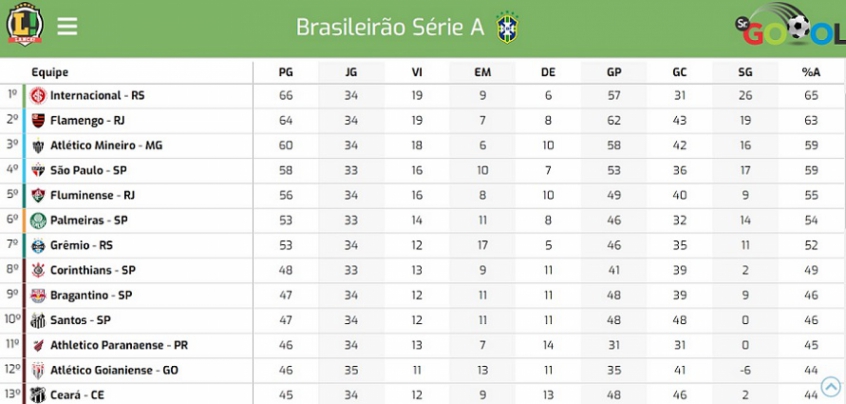
Task: Click the Santos team crest
Action: pos(38,320)
